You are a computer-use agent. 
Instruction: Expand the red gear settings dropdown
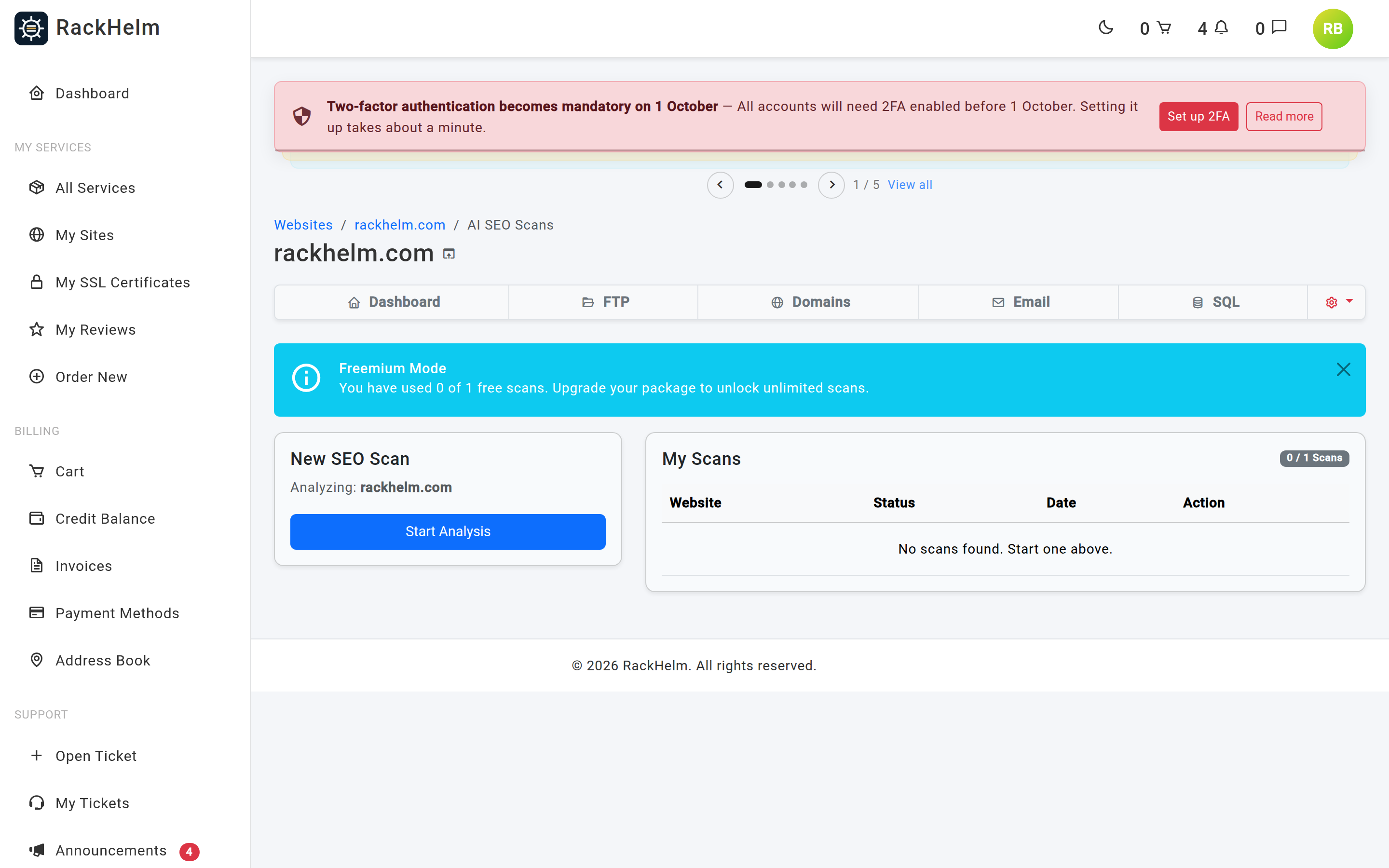(1337, 302)
